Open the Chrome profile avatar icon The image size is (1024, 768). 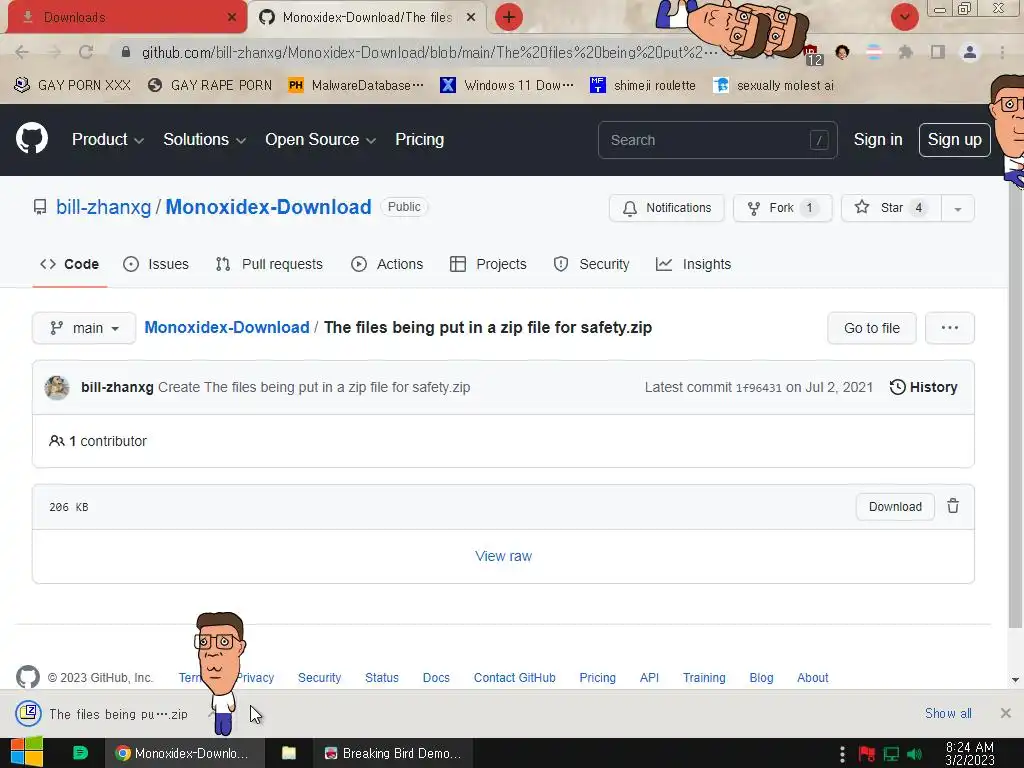[x=970, y=52]
